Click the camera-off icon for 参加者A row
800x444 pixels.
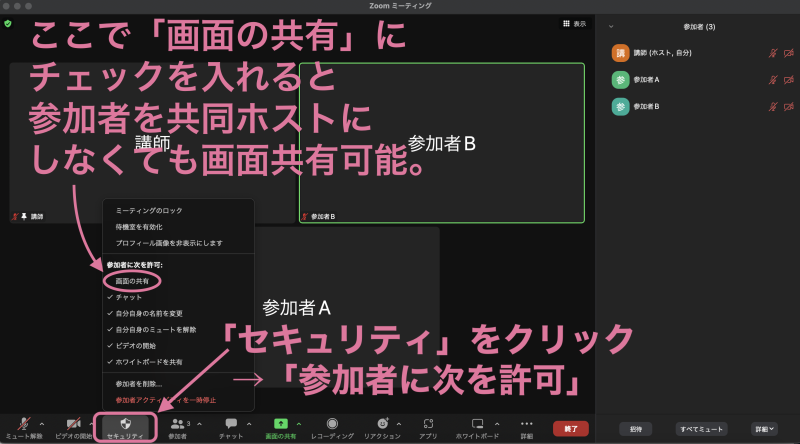(789, 80)
